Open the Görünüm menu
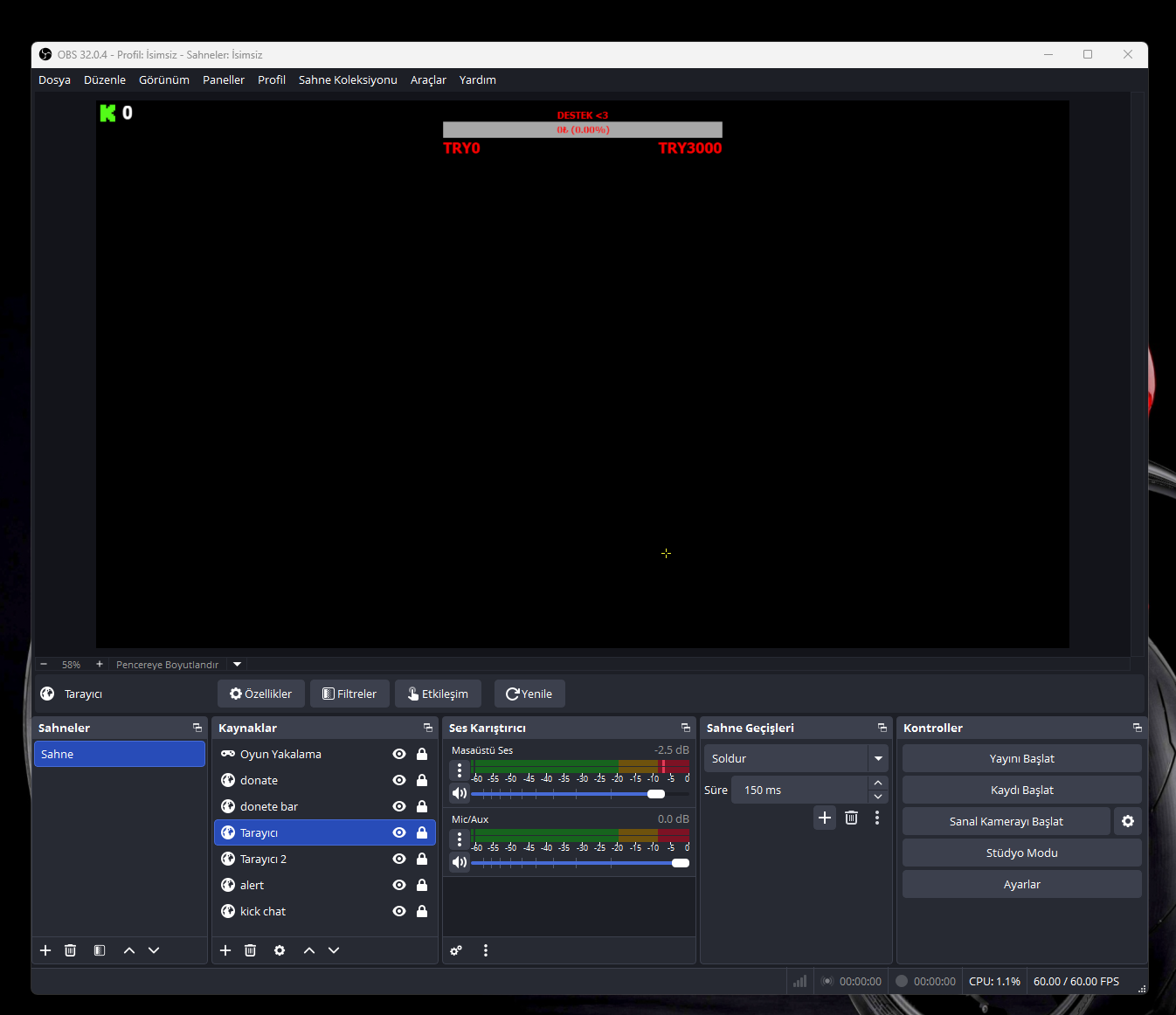The width and height of the screenshot is (1176, 1015). [x=164, y=79]
